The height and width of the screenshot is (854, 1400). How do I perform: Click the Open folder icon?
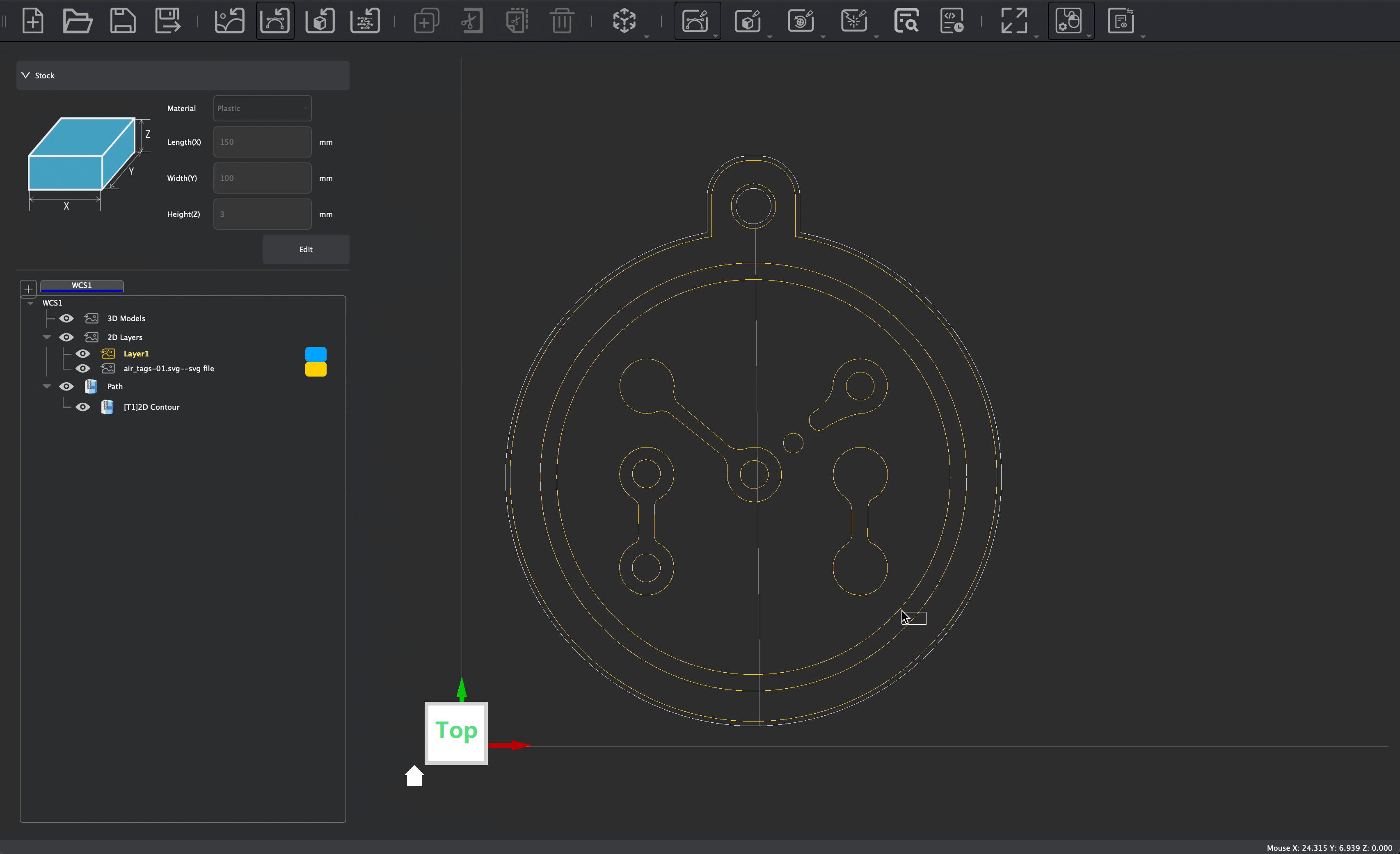(77, 21)
